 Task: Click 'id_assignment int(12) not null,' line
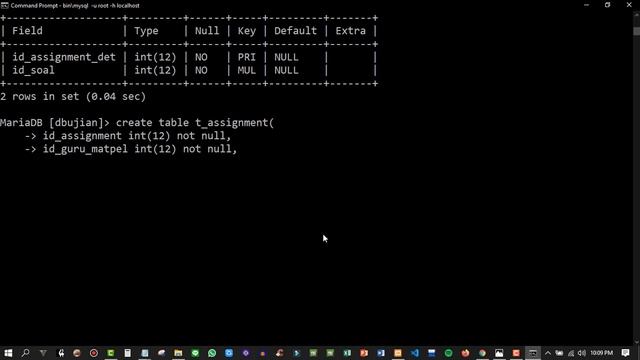(137, 136)
